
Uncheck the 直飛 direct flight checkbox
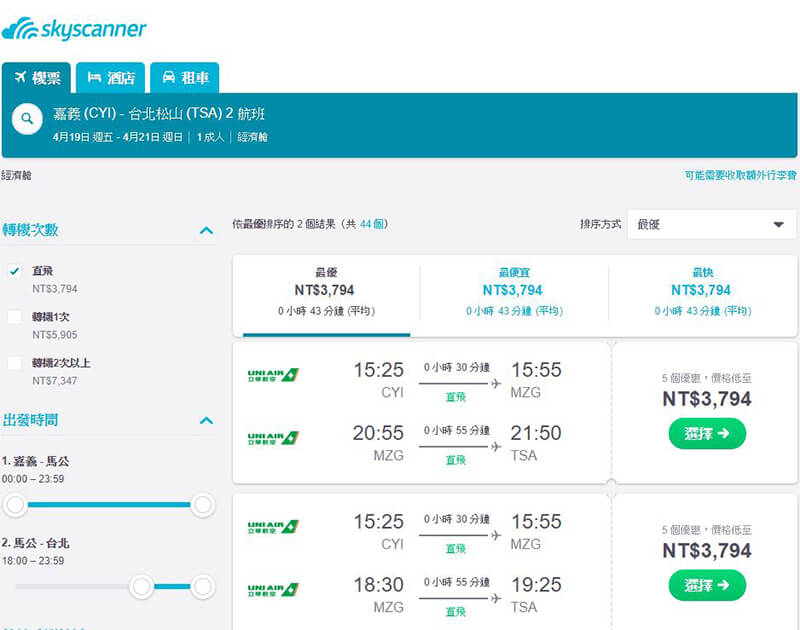[14, 271]
